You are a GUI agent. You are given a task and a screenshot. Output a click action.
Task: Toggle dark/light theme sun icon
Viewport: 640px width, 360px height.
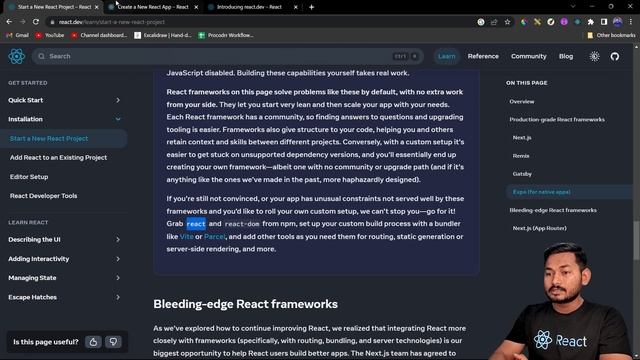(x=594, y=56)
